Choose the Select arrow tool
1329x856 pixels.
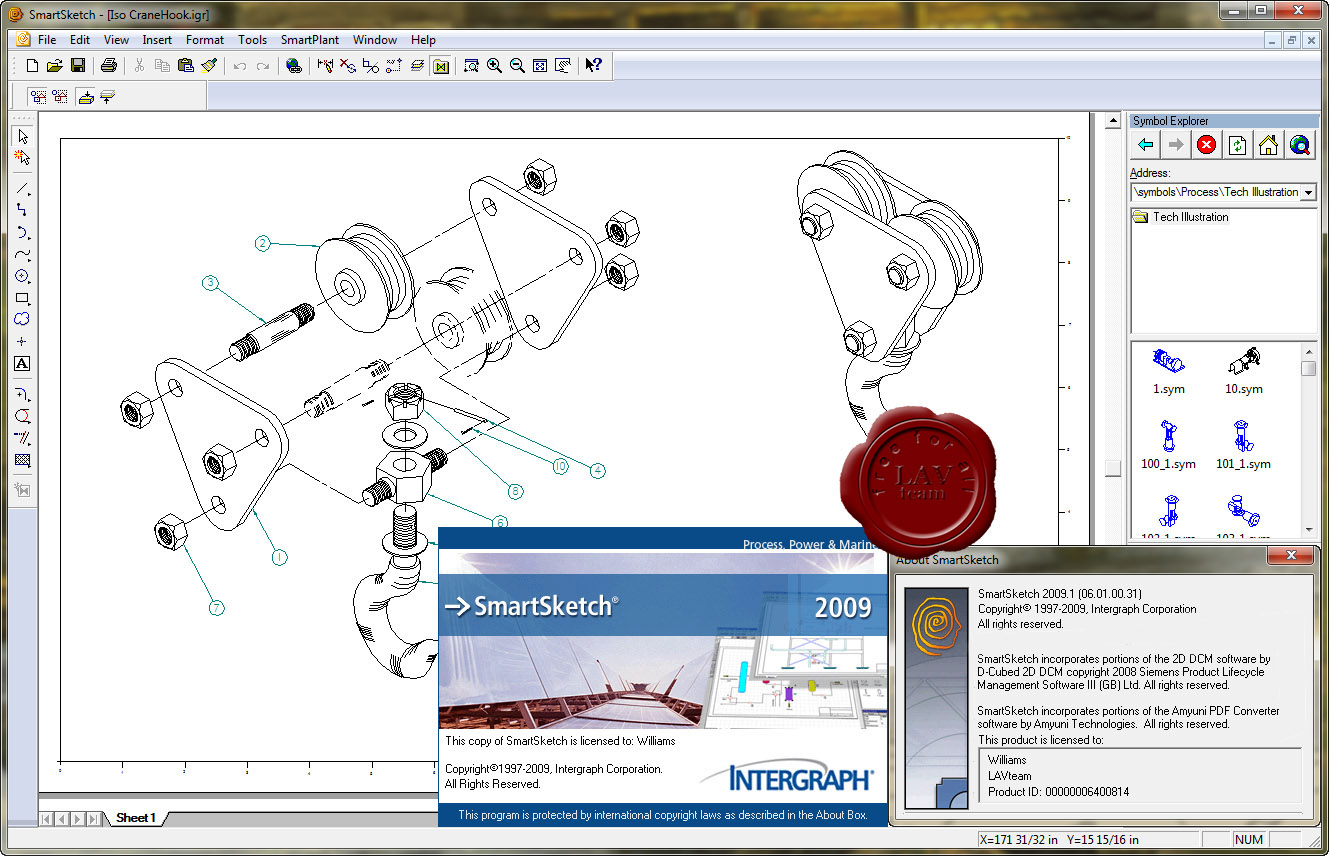[x=22, y=136]
